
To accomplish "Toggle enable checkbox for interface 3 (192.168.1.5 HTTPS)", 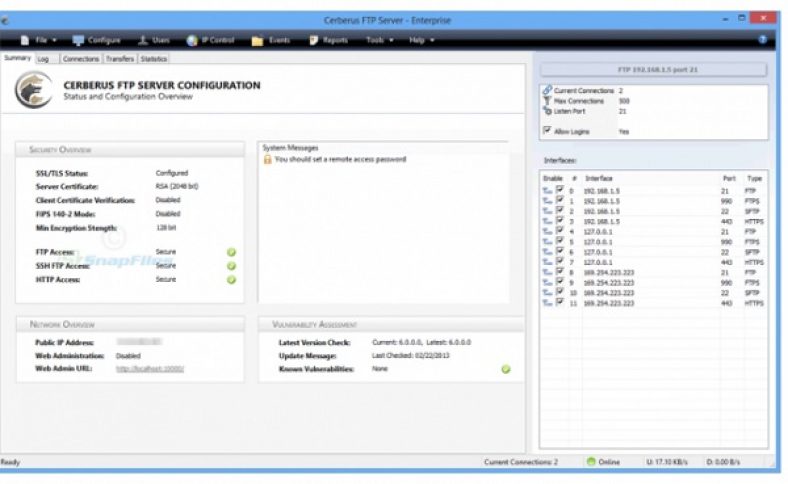I will (x=559, y=221).
